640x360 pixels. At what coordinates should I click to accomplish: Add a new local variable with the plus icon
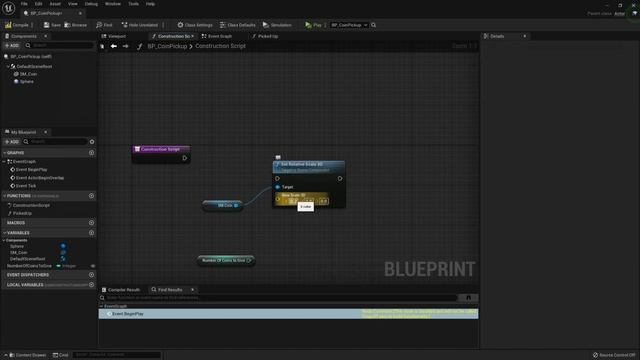click(91, 285)
